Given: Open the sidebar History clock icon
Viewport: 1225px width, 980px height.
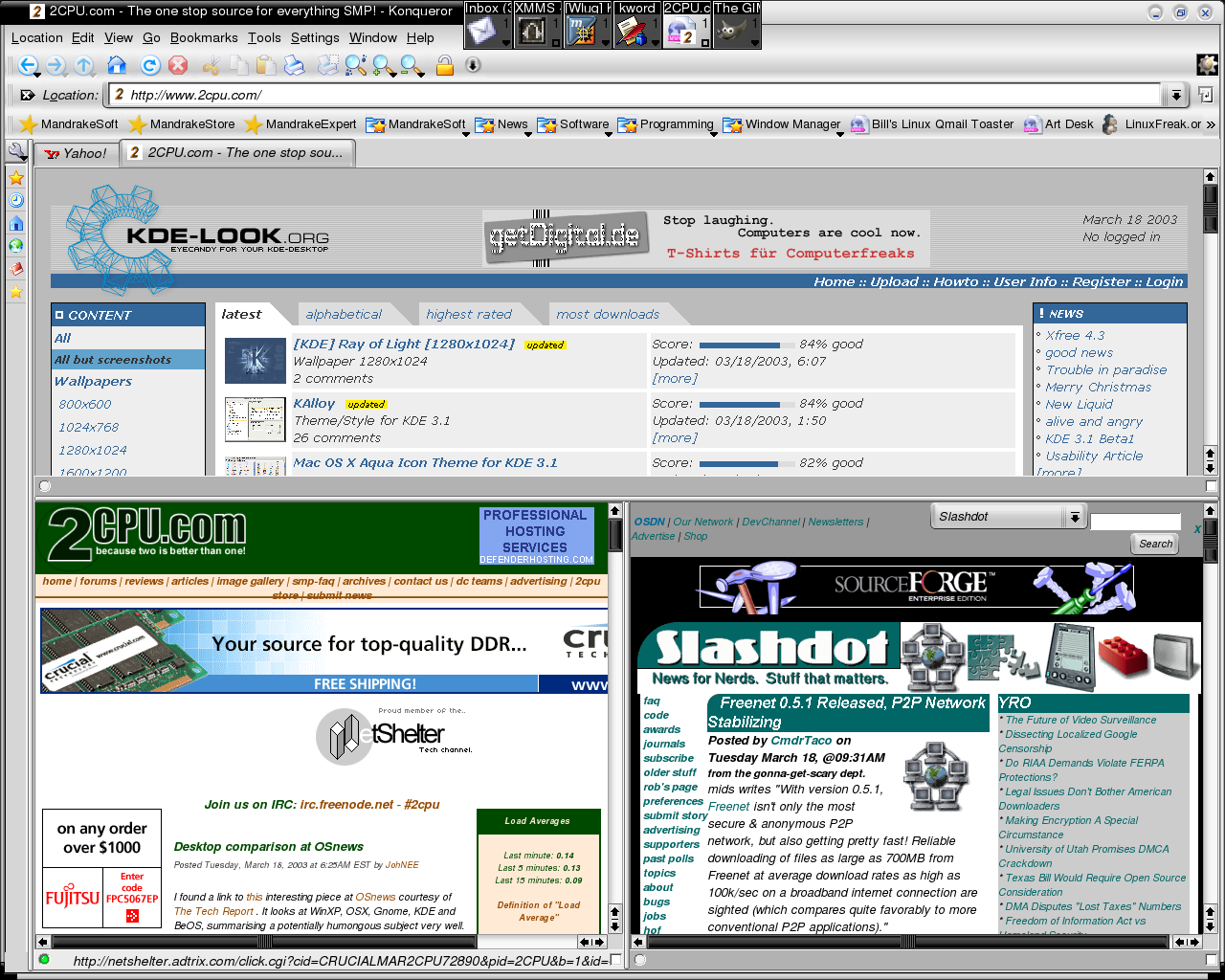Looking at the screenshot, I should click(16, 200).
